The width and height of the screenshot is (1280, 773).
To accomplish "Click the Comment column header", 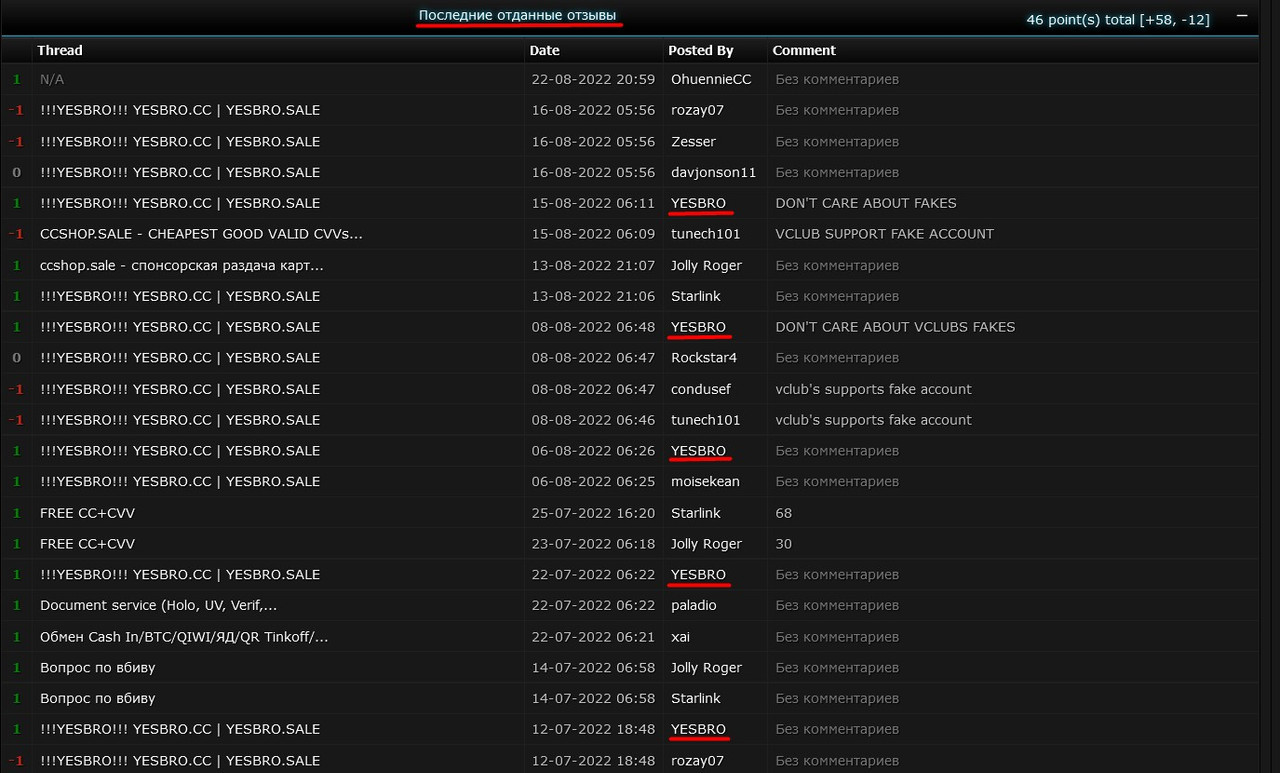I will 804,50.
